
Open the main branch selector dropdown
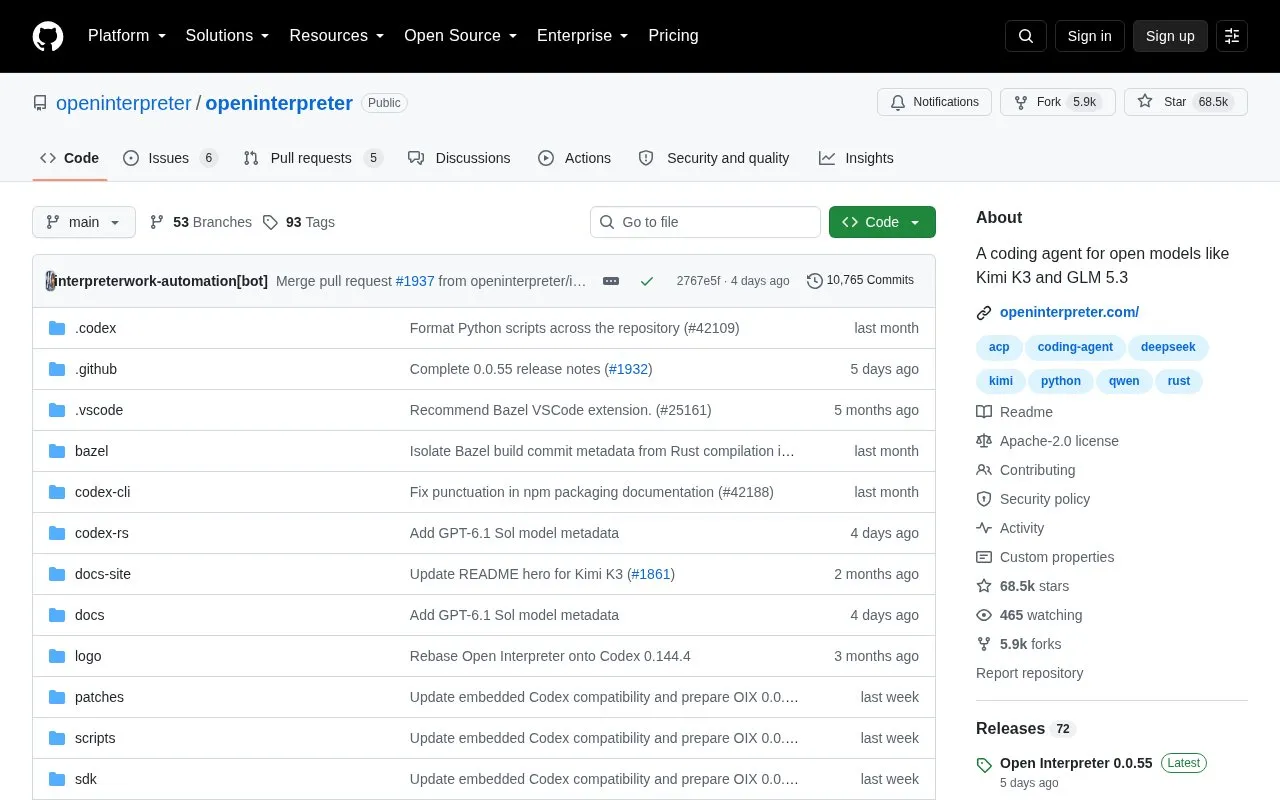tap(84, 222)
